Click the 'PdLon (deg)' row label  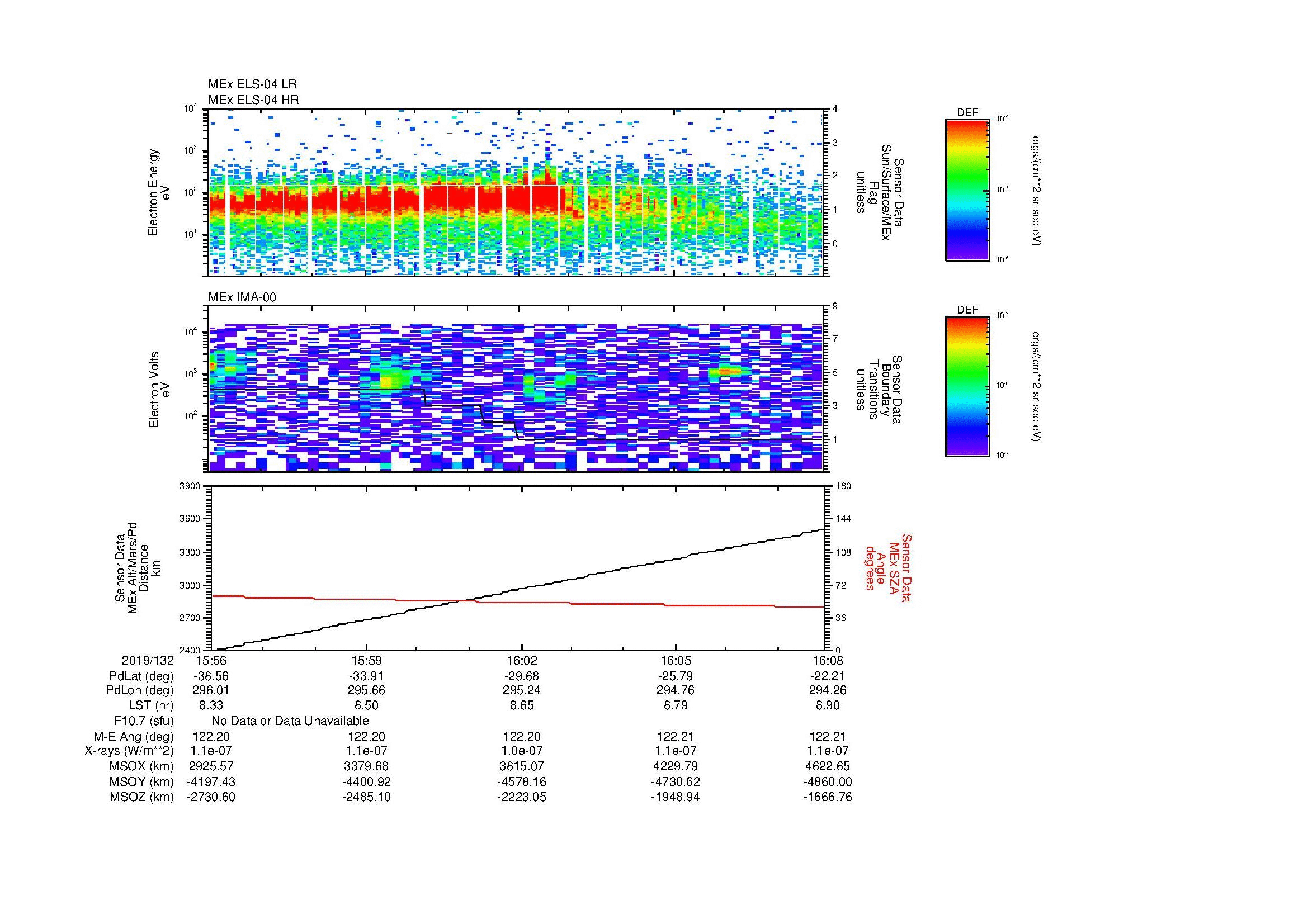coord(140,690)
